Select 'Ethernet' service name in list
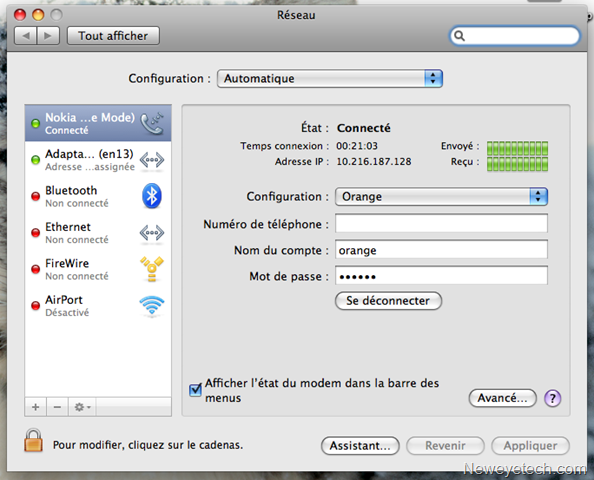This screenshot has height=480, width=594. pyautogui.click(x=68, y=227)
